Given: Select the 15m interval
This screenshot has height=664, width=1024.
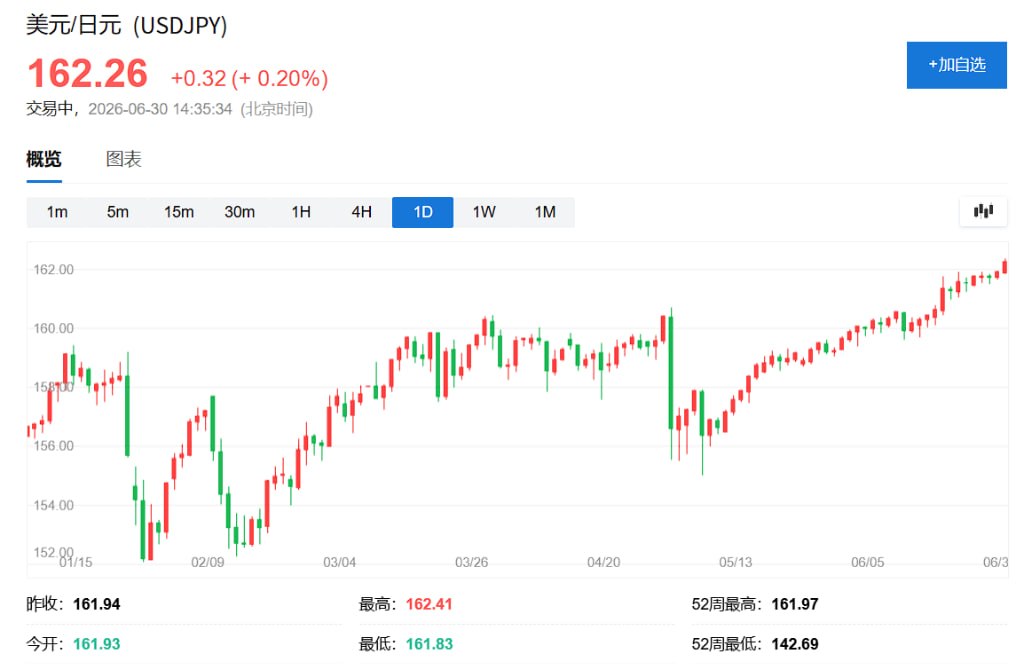Looking at the screenshot, I should pyautogui.click(x=179, y=212).
